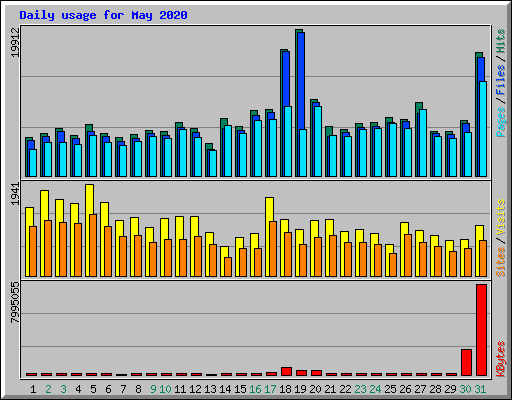Click day 31 on the x-axis
Viewport: 512px width, 400px height.
pyautogui.click(x=480, y=389)
